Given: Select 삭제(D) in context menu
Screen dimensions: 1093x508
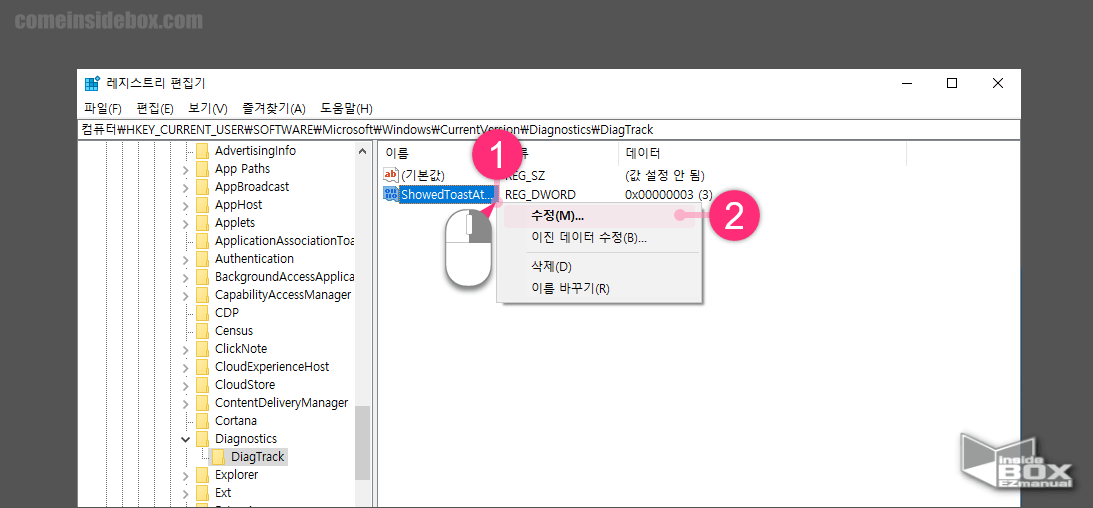Looking at the screenshot, I should [551, 267].
